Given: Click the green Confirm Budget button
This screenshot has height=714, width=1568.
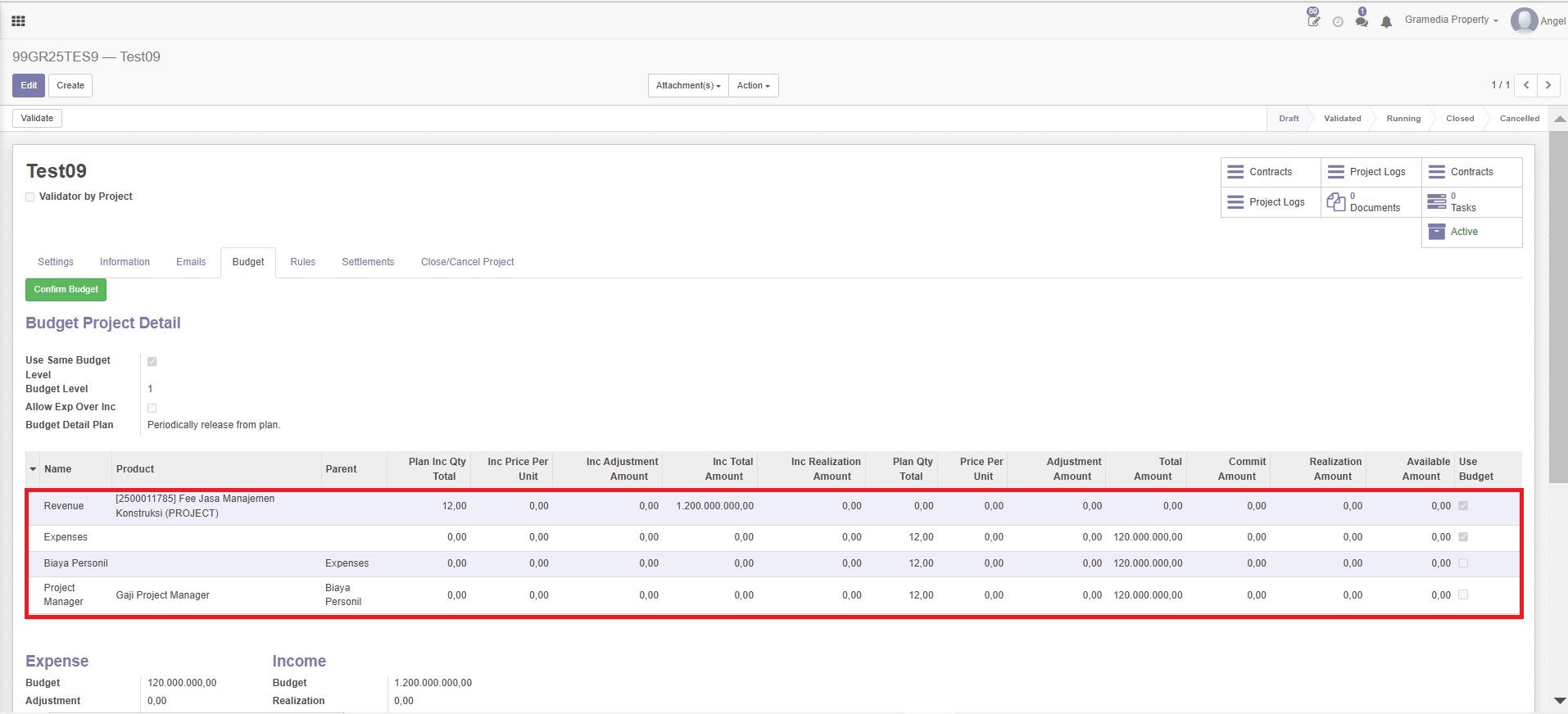Looking at the screenshot, I should click(x=66, y=290).
